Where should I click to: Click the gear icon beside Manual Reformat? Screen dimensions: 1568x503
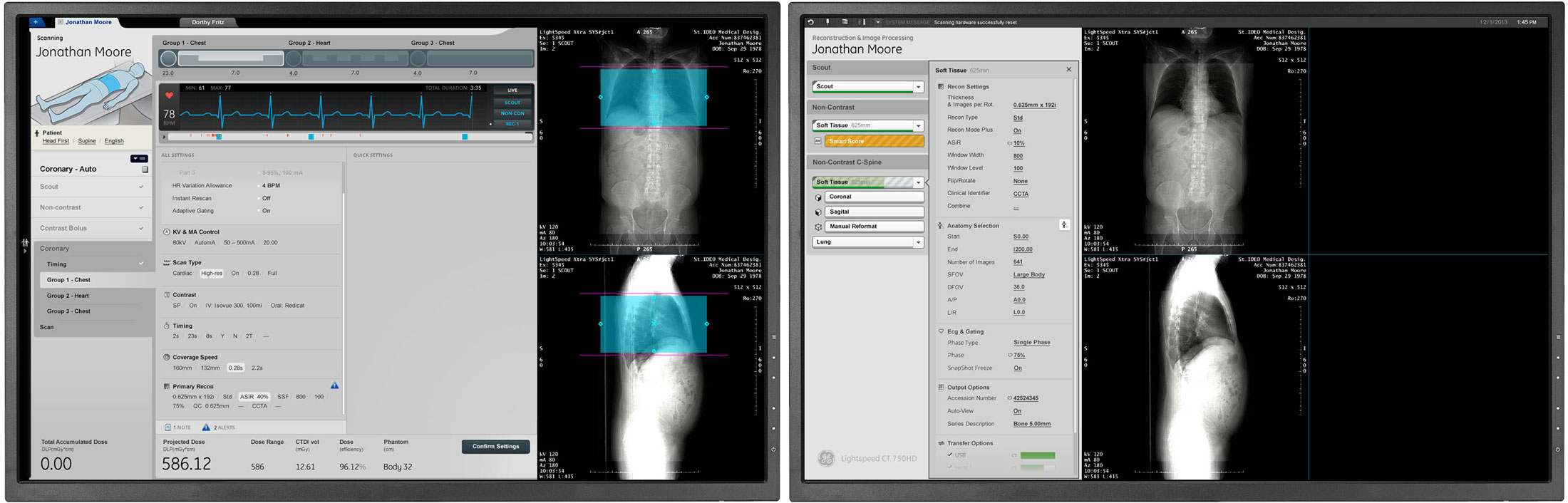[x=818, y=227]
